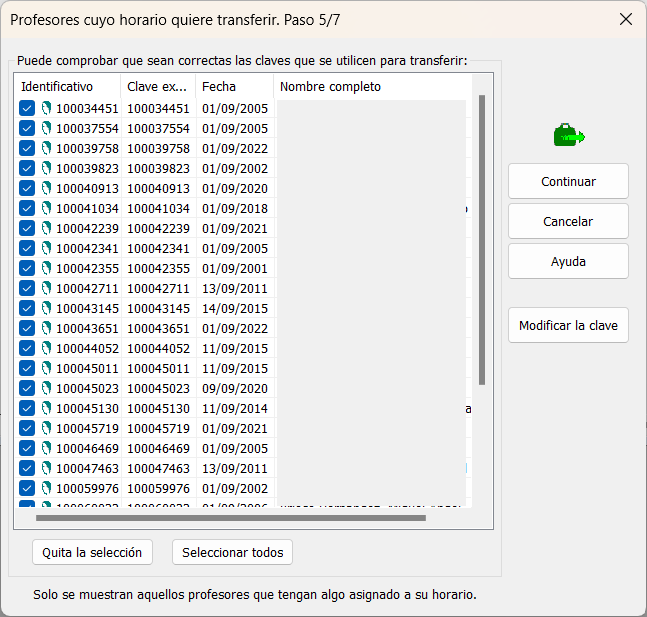Deselect checkbox of 100045130
647x617 pixels.
[x=27, y=409]
